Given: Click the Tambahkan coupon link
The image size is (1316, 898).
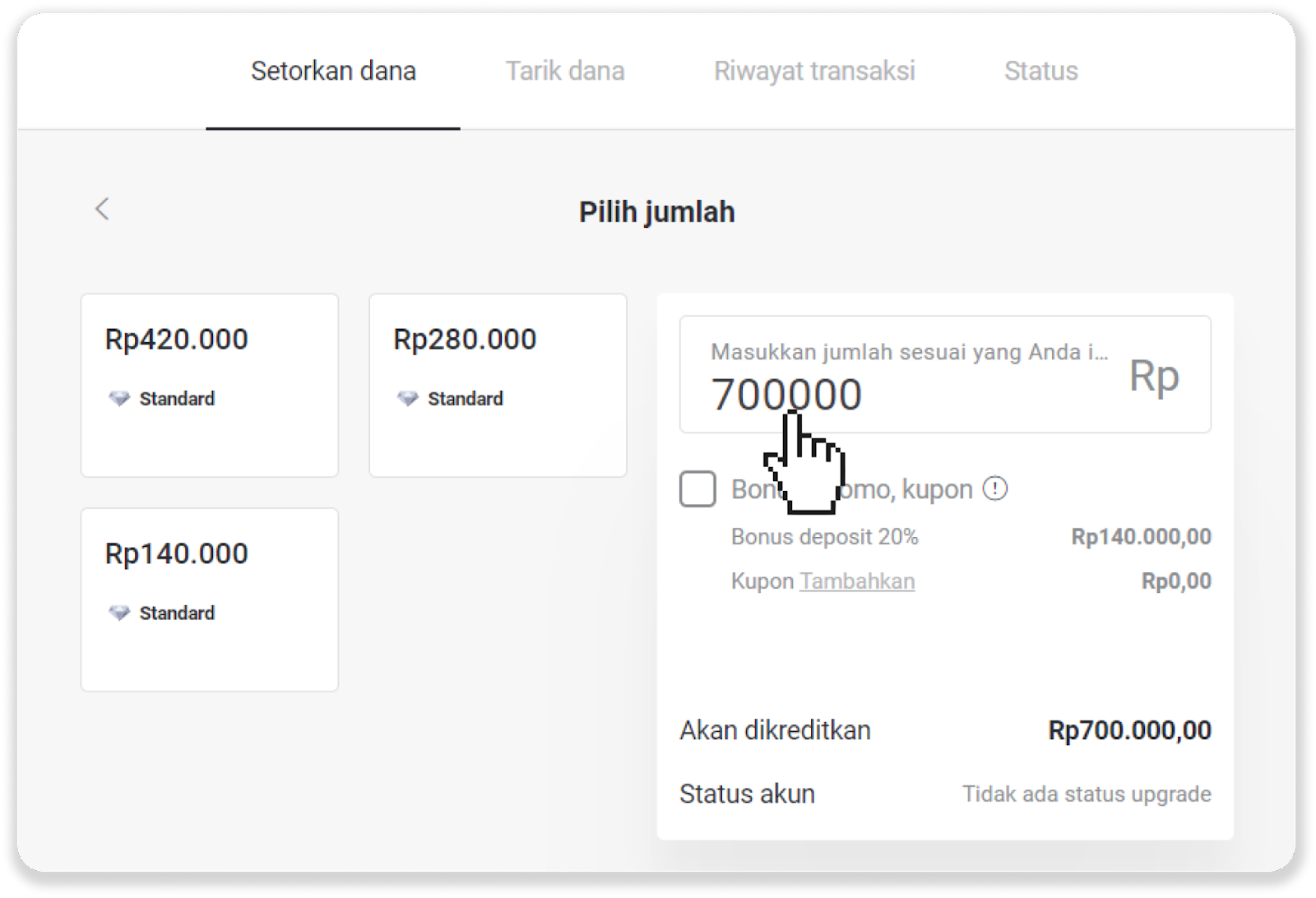Looking at the screenshot, I should point(857,581).
